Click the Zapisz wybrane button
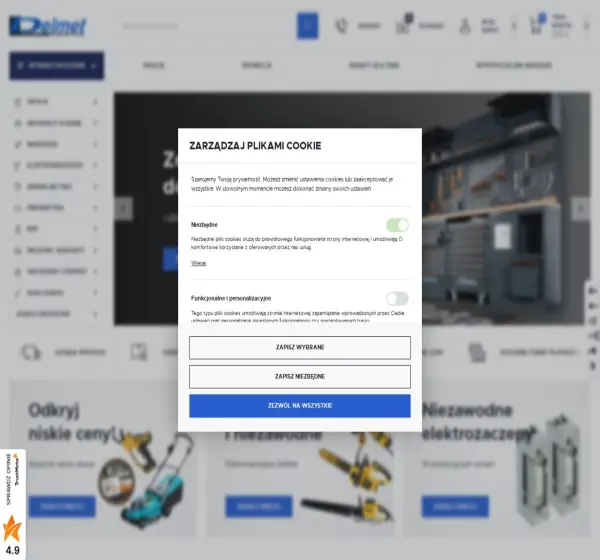600x560 pixels. [300, 348]
